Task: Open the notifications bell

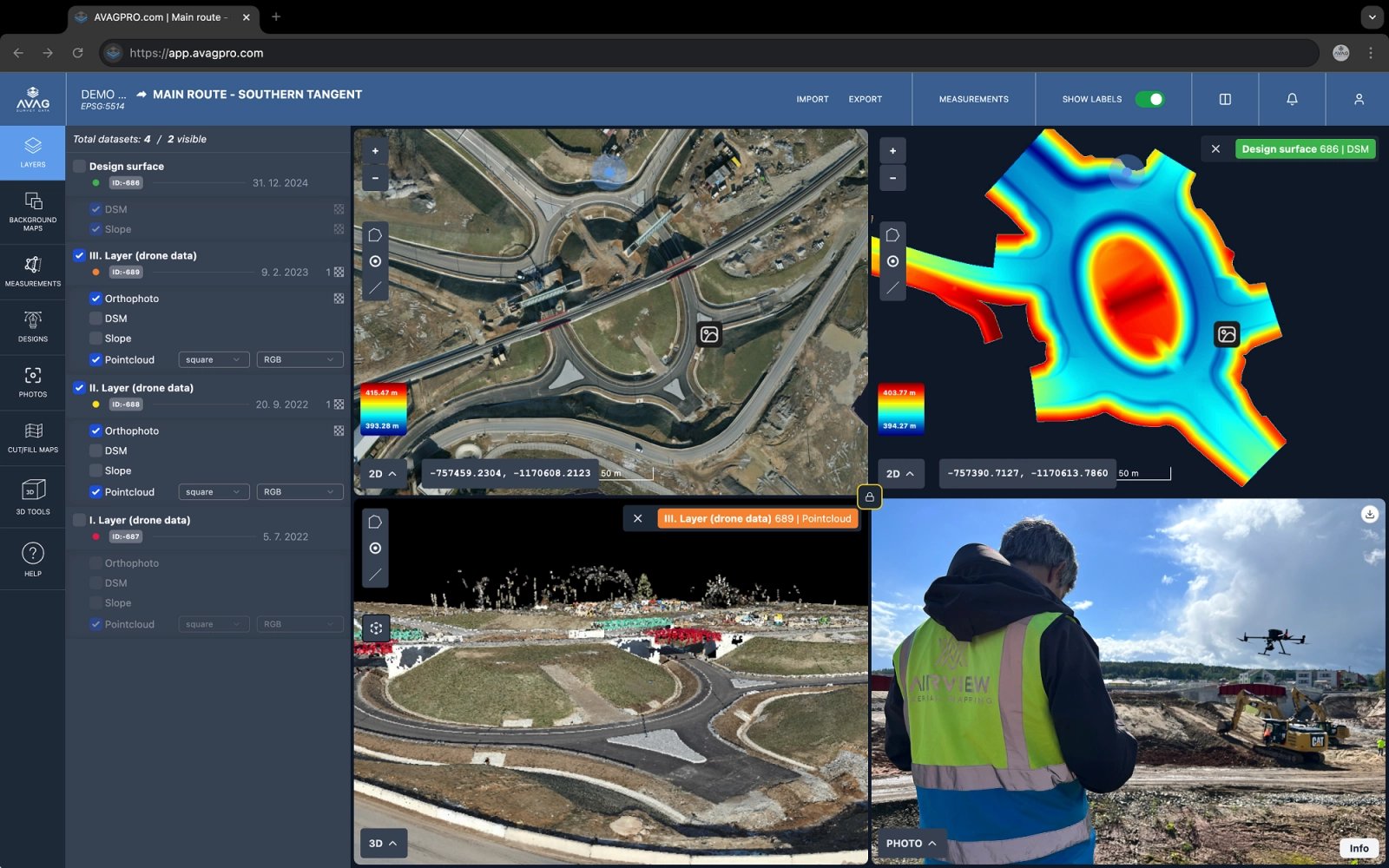Action: tap(1292, 99)
